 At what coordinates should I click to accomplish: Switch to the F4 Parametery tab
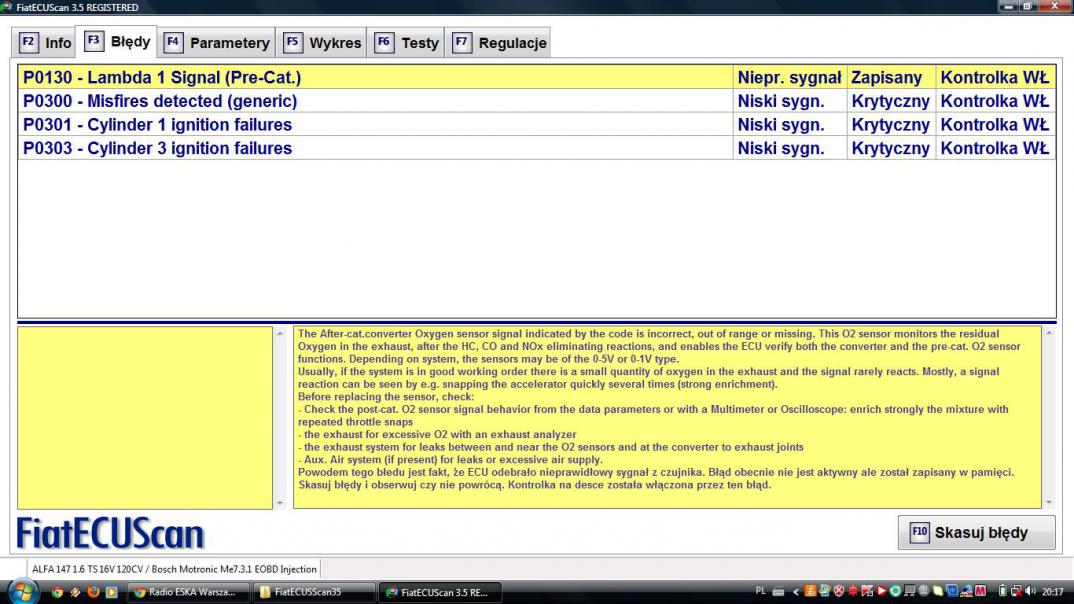click(x=216, y=42)
